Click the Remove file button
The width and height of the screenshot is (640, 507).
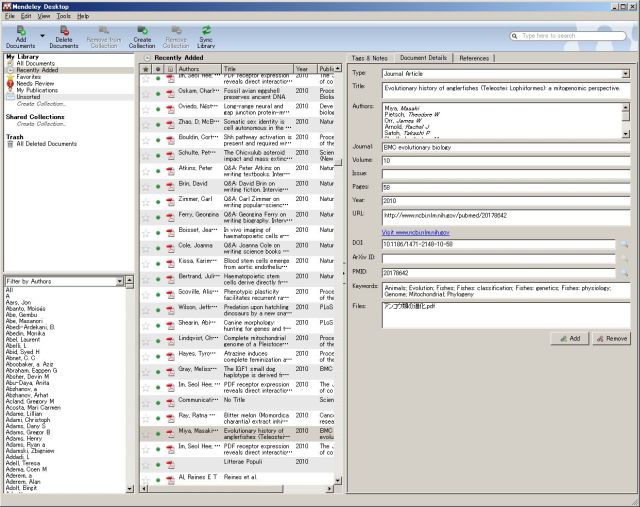tap(612, 338)
